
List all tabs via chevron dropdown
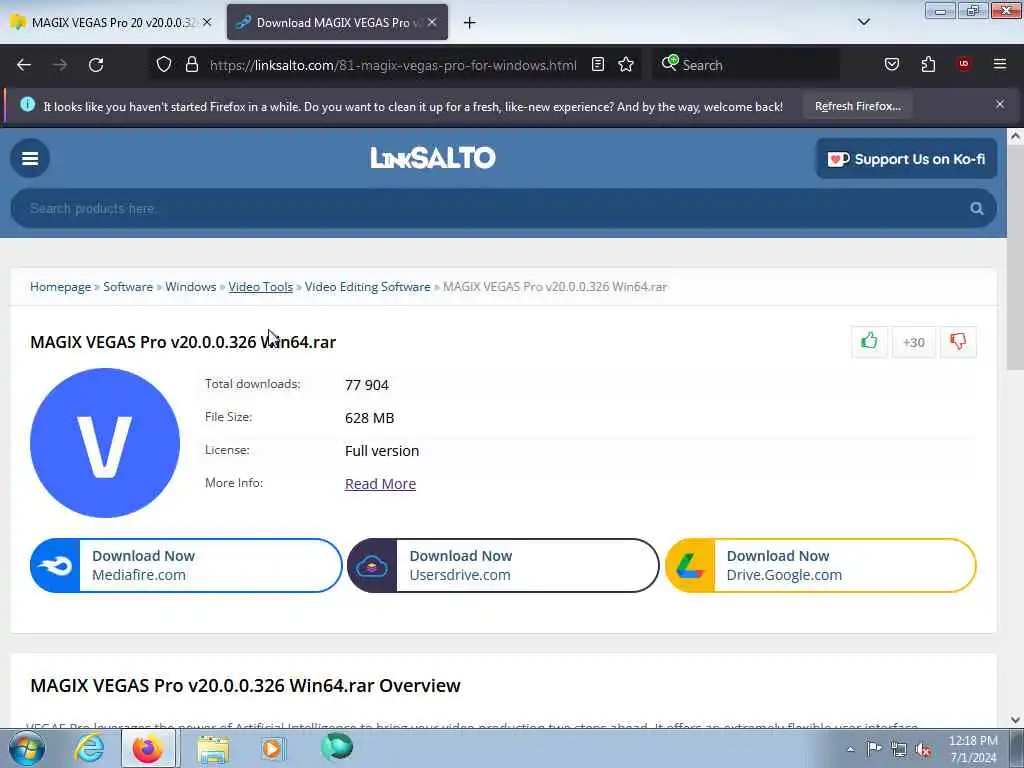(x=864, y=22)
